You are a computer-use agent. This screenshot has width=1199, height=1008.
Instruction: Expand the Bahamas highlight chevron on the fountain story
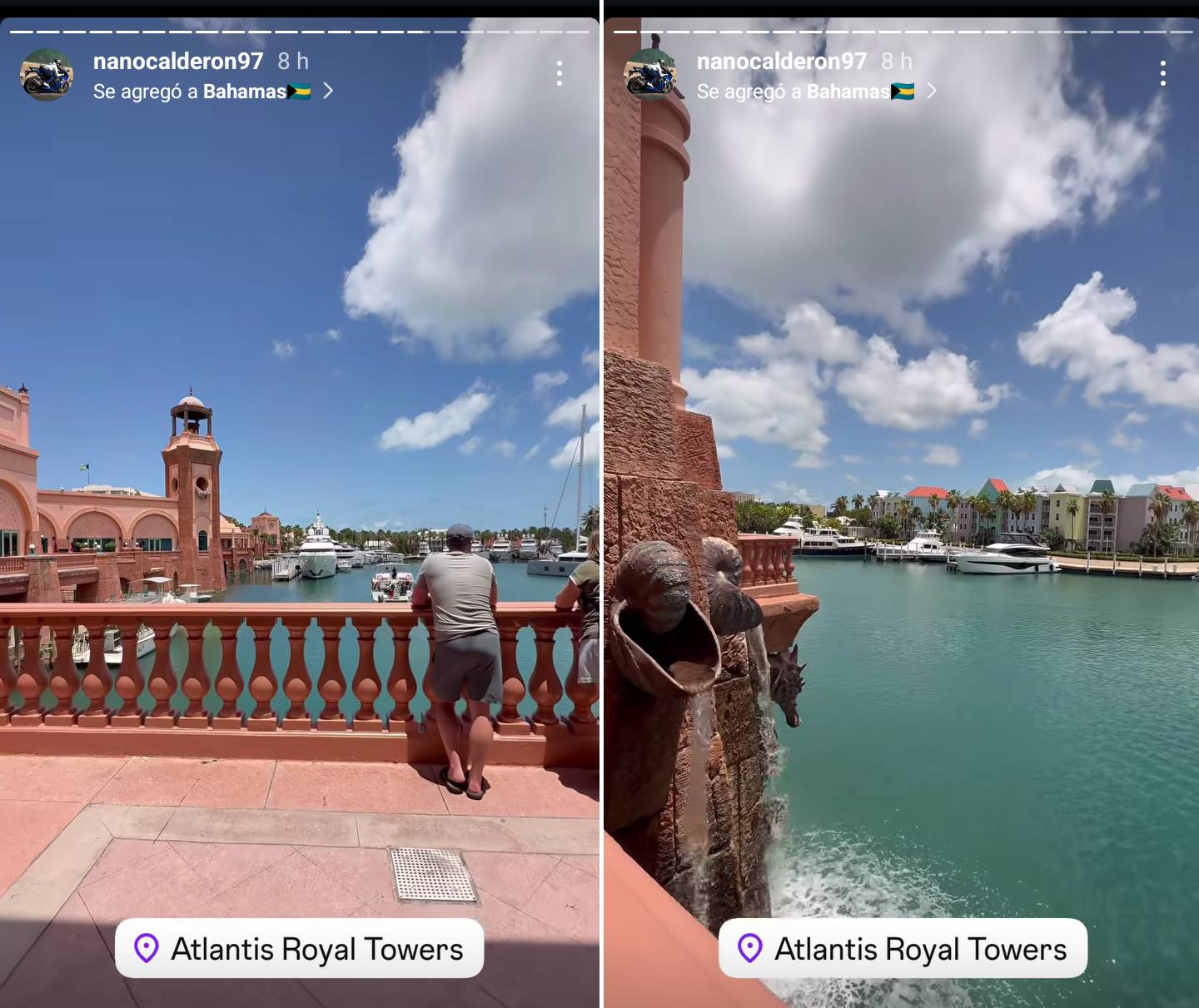pyautogui.click(x=932, y=91)
